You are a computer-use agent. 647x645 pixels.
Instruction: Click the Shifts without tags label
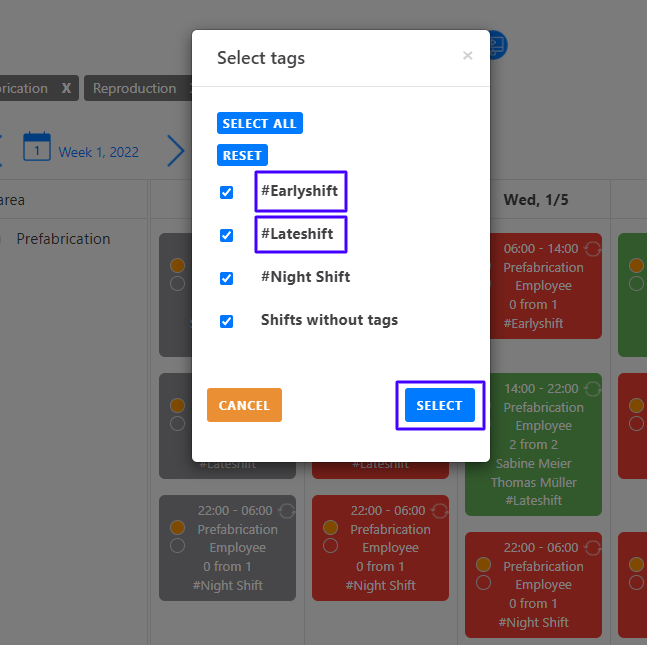tap(329, 320)
